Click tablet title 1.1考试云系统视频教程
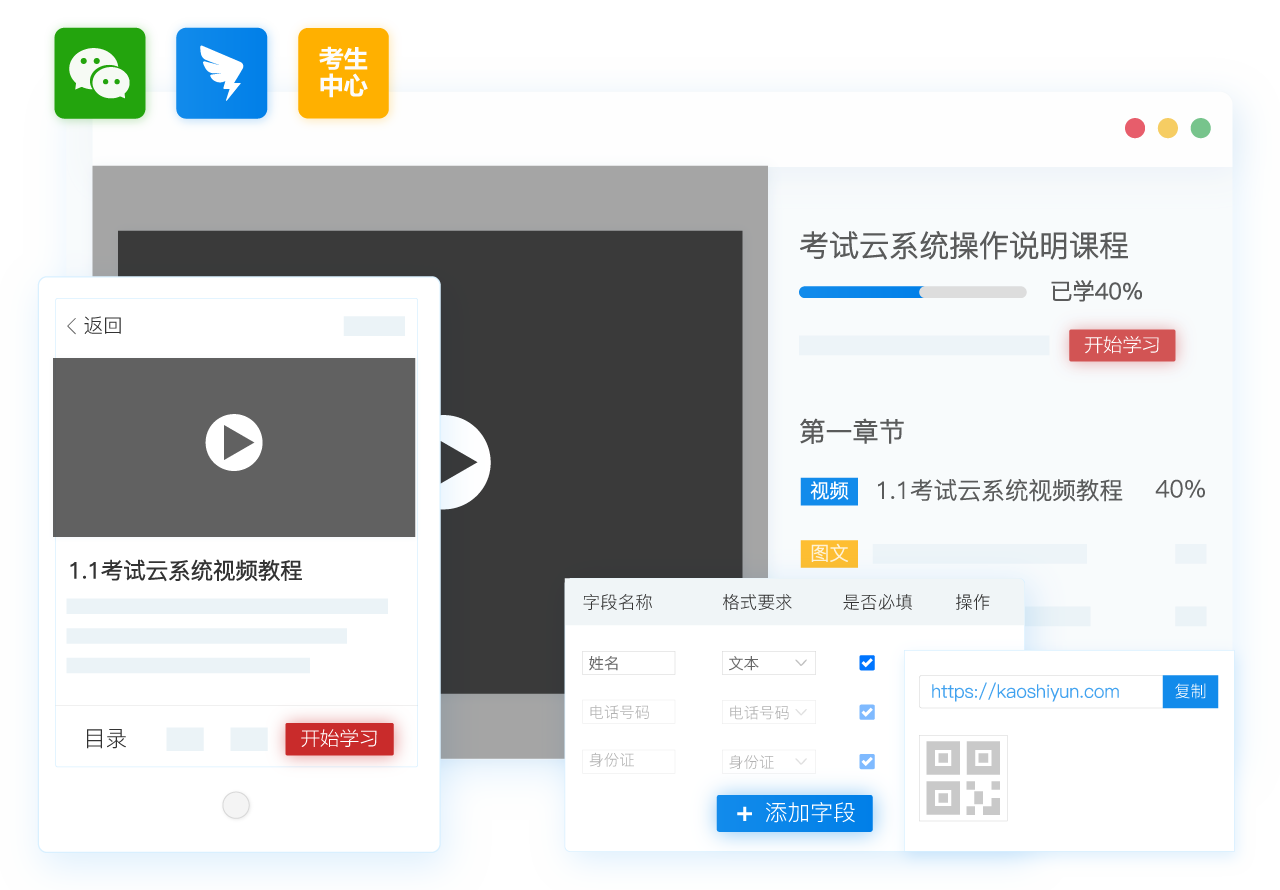 pyautogui.click(x=185, y=571)
